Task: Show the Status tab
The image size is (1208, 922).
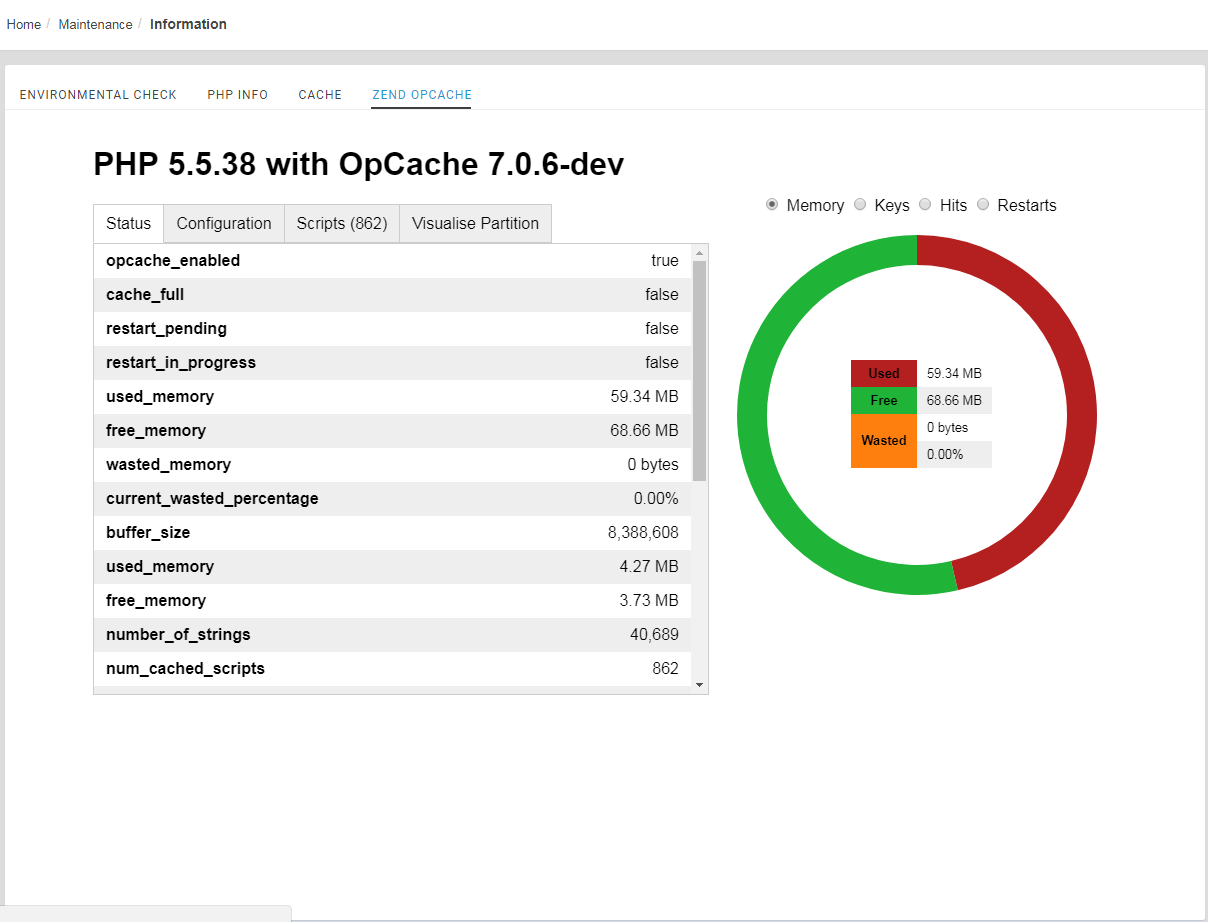Action: click(x=129, y=224)
